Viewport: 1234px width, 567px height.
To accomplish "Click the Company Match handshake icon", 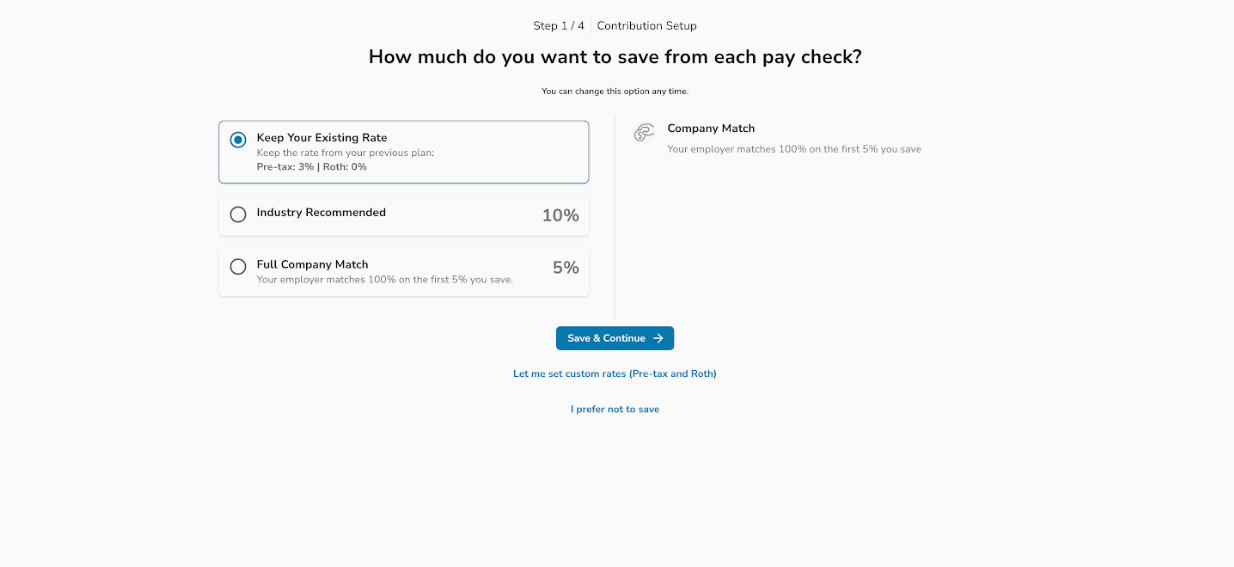I will click(644, 132).
